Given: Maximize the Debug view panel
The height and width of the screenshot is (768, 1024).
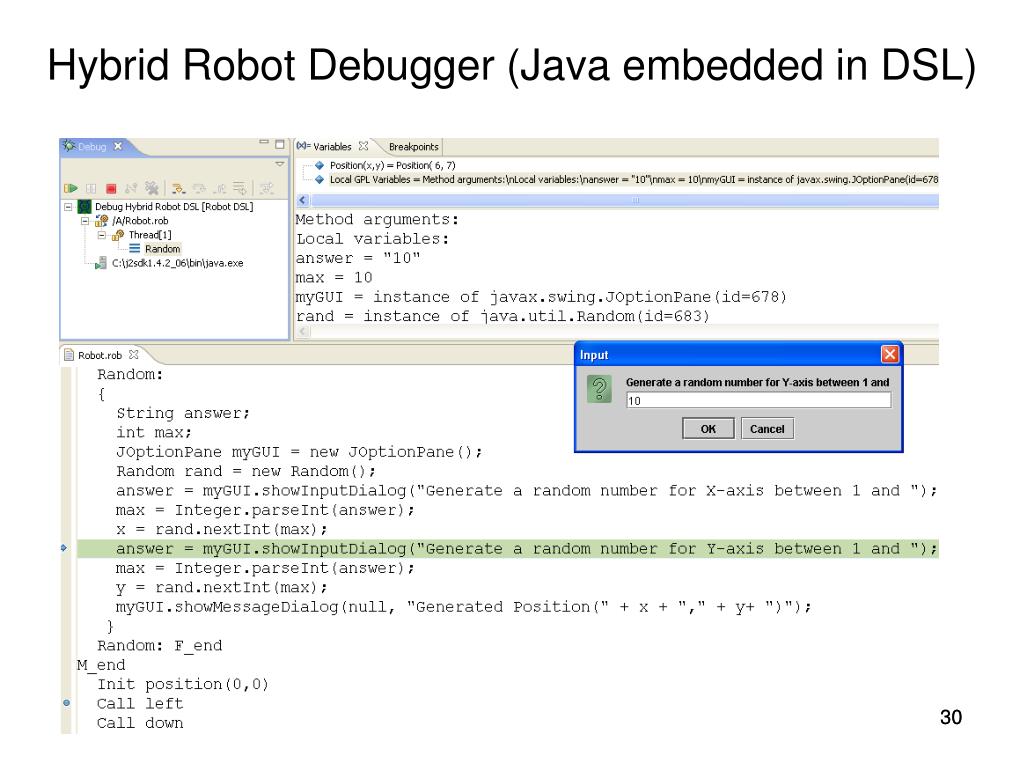Looking at the screenshot, I should (280, 144).
